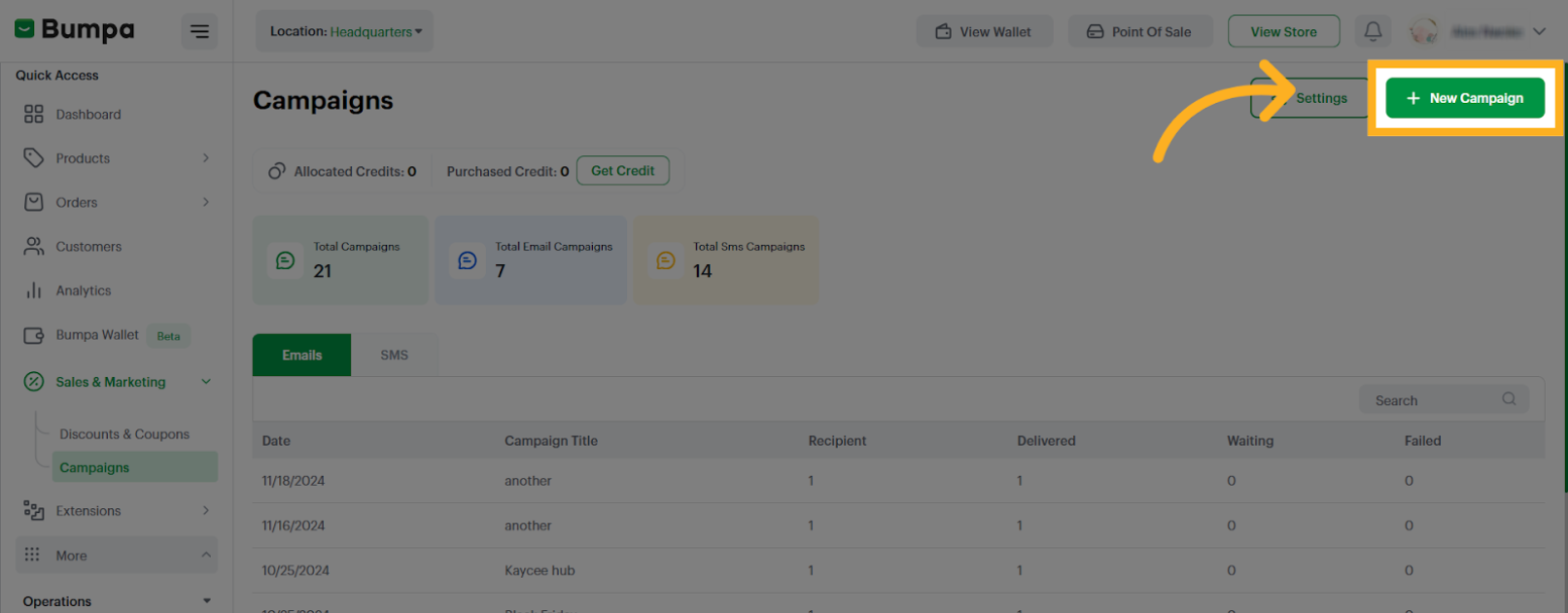1568x613 pixels.
Task: Collapse the Sales & Marketing chevron
Action: point(206,382)
